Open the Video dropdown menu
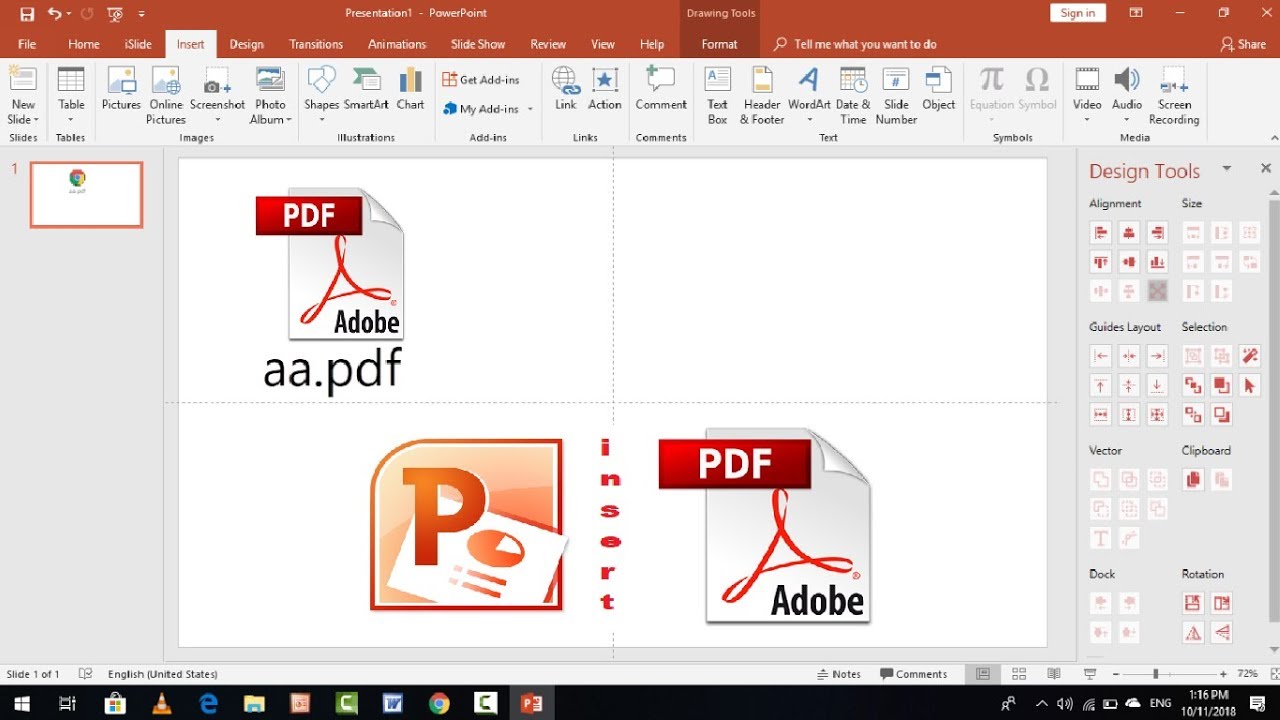Viewport: 1280px width, 720px height. [x=1087, y=120]
